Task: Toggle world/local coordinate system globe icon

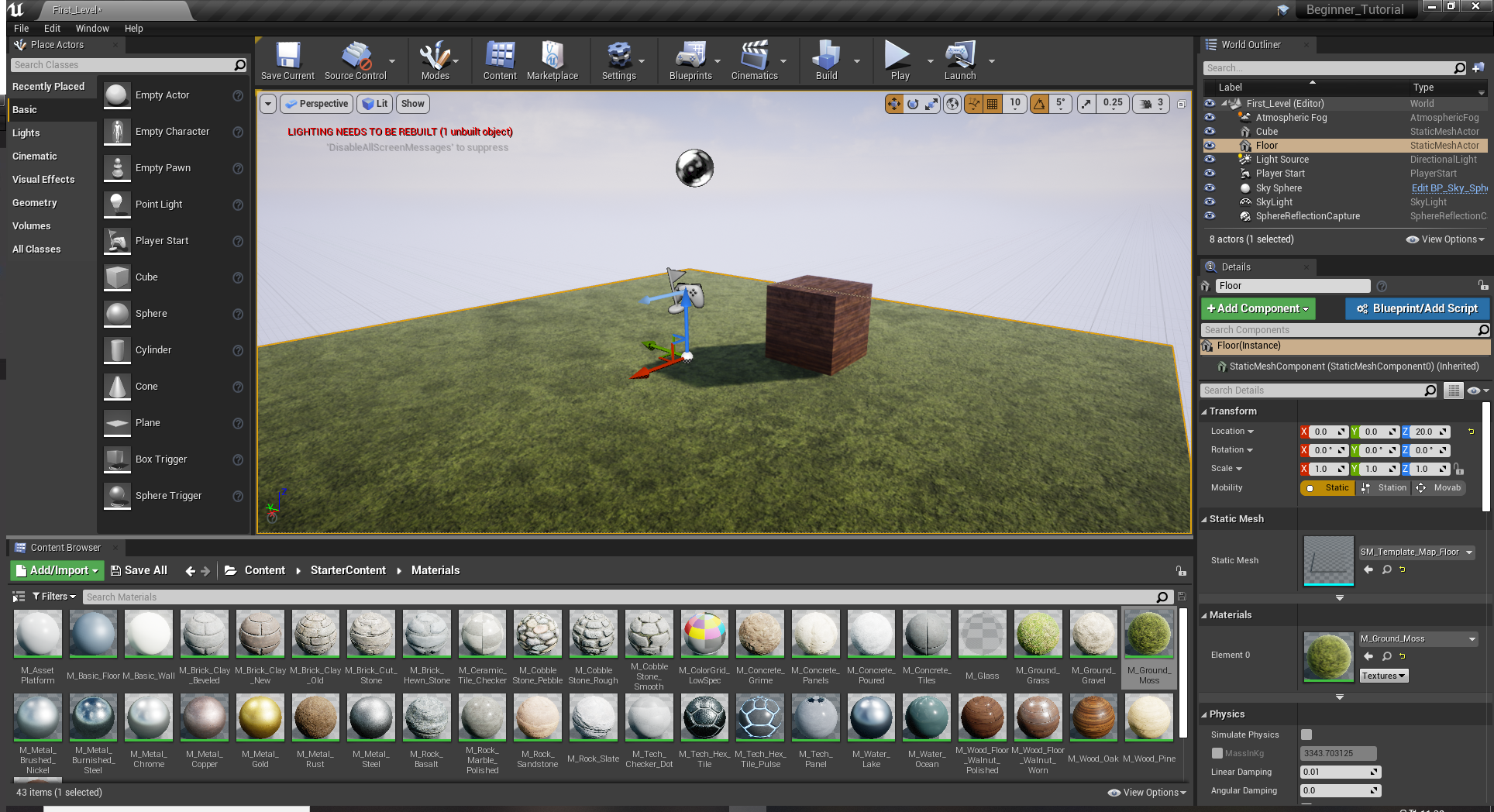Action: coord(952,104)
